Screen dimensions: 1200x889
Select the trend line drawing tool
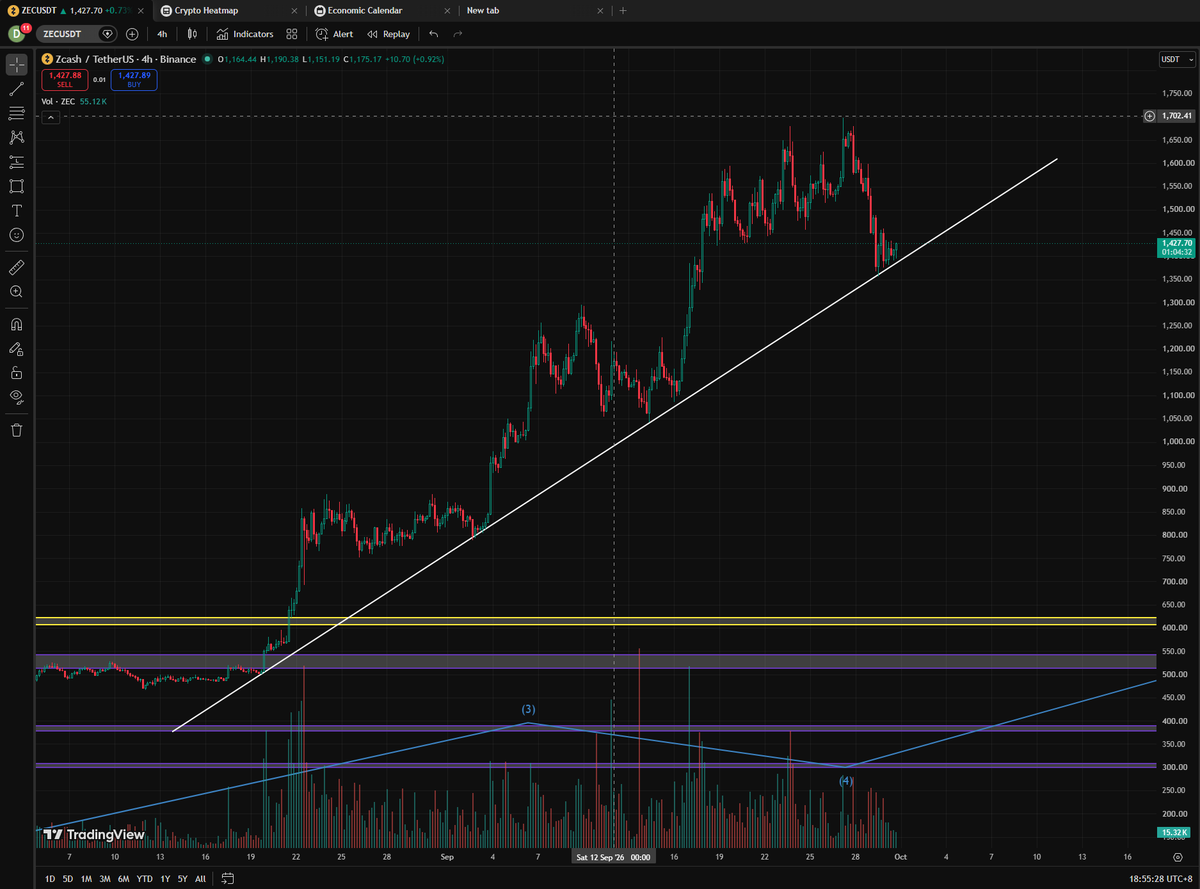(x=16, y=89)
